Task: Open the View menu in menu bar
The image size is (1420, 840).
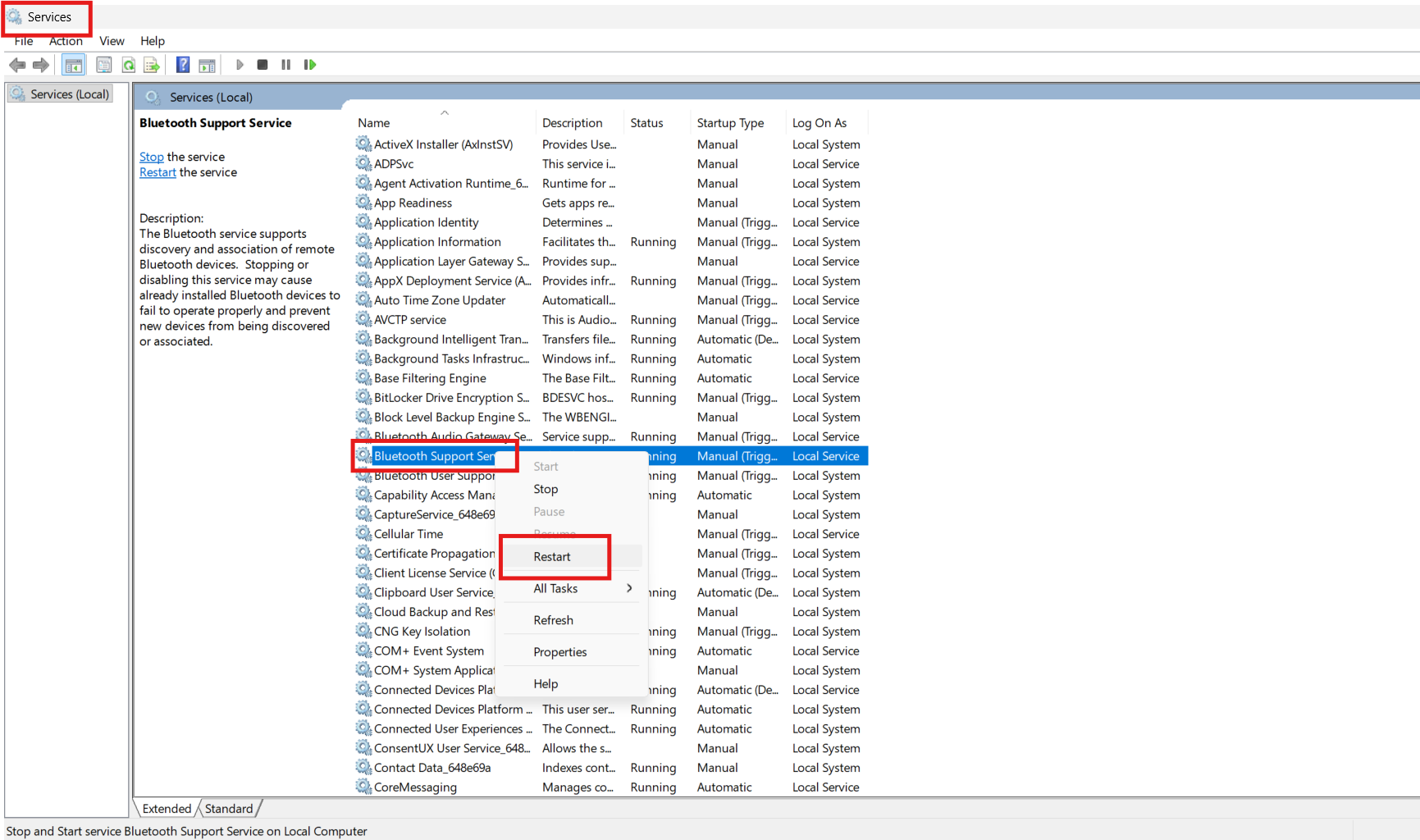Action: [112, 41]
